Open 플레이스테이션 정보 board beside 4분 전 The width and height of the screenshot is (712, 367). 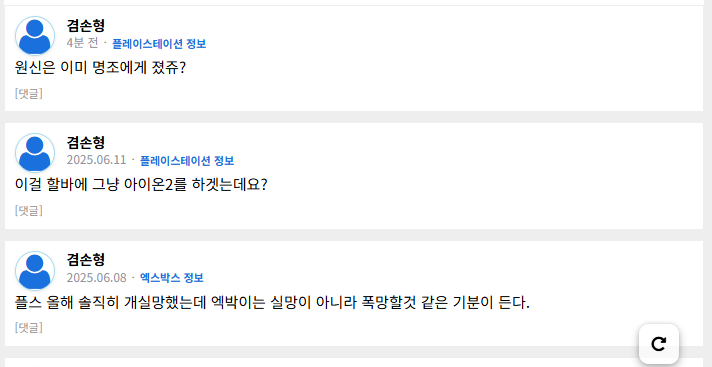pos(159,44)
